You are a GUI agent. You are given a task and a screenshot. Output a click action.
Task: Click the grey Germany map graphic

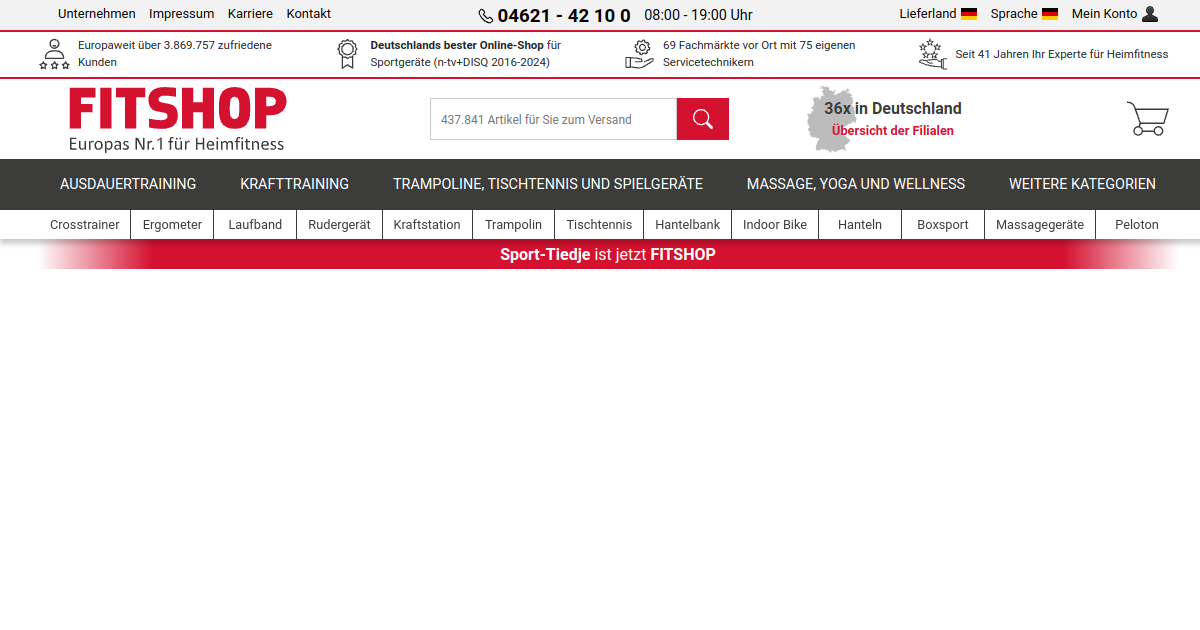832,118
